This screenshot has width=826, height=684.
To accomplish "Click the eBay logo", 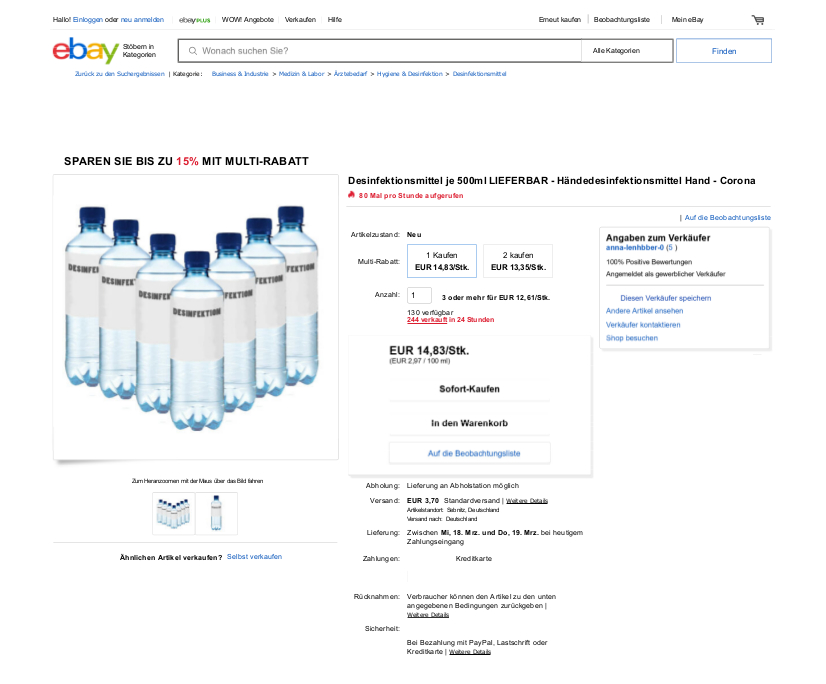I will (85, 51).
